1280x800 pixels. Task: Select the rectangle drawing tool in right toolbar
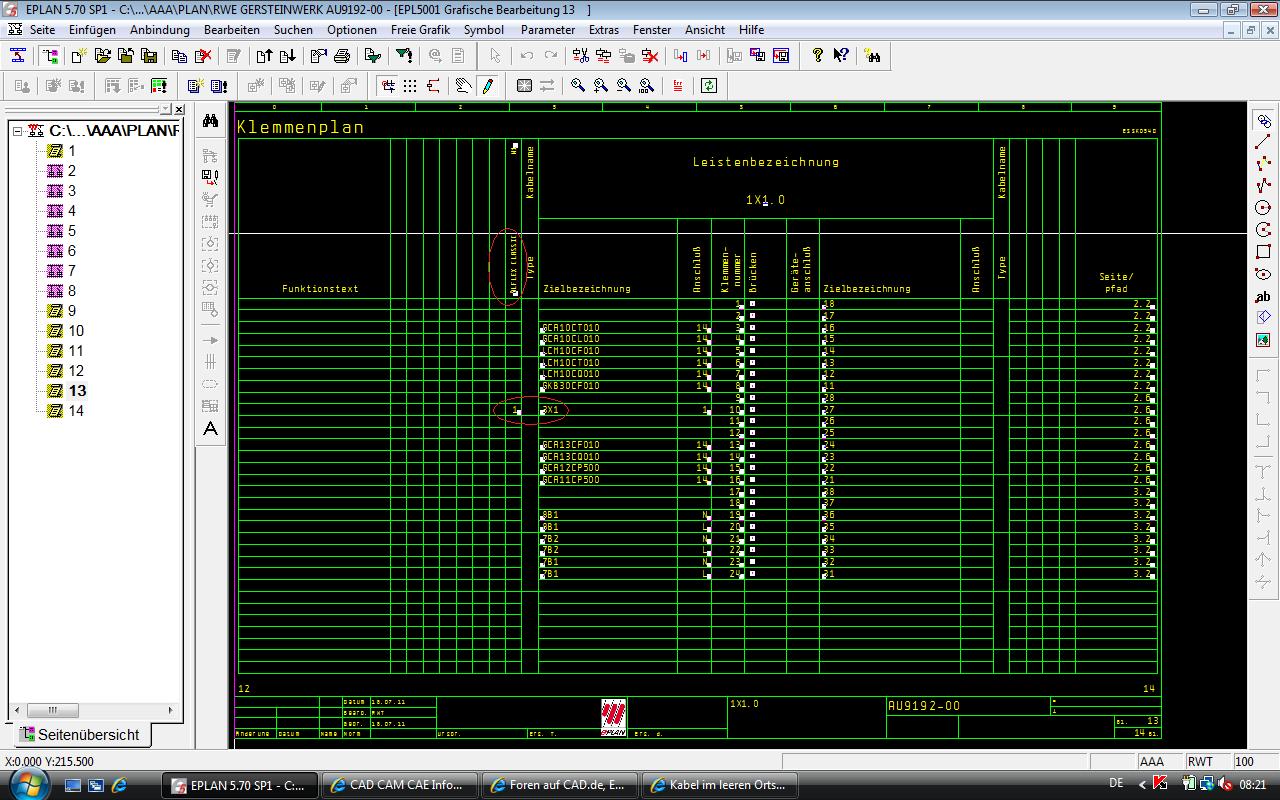[1263, 252]
